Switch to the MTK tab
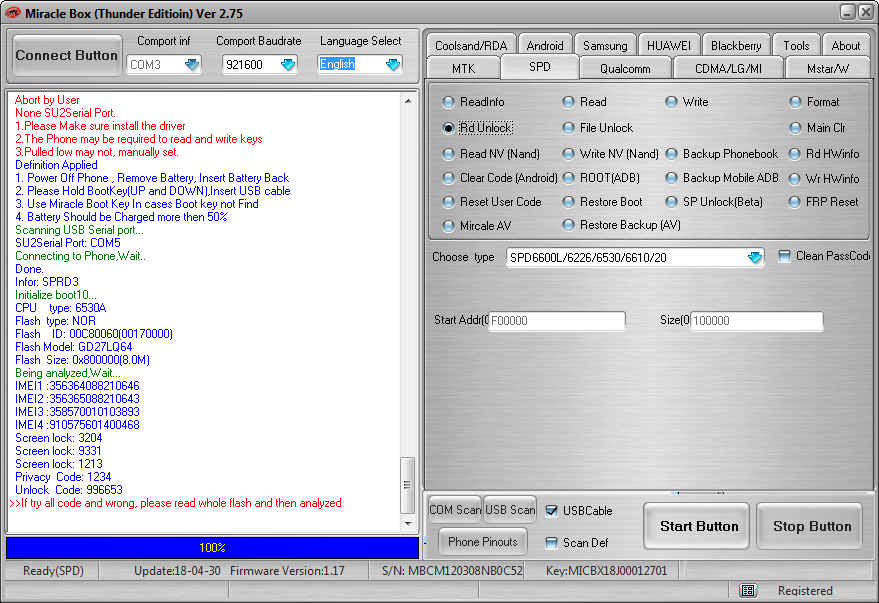This screenshot has height=603, width=879. (463, 68)
